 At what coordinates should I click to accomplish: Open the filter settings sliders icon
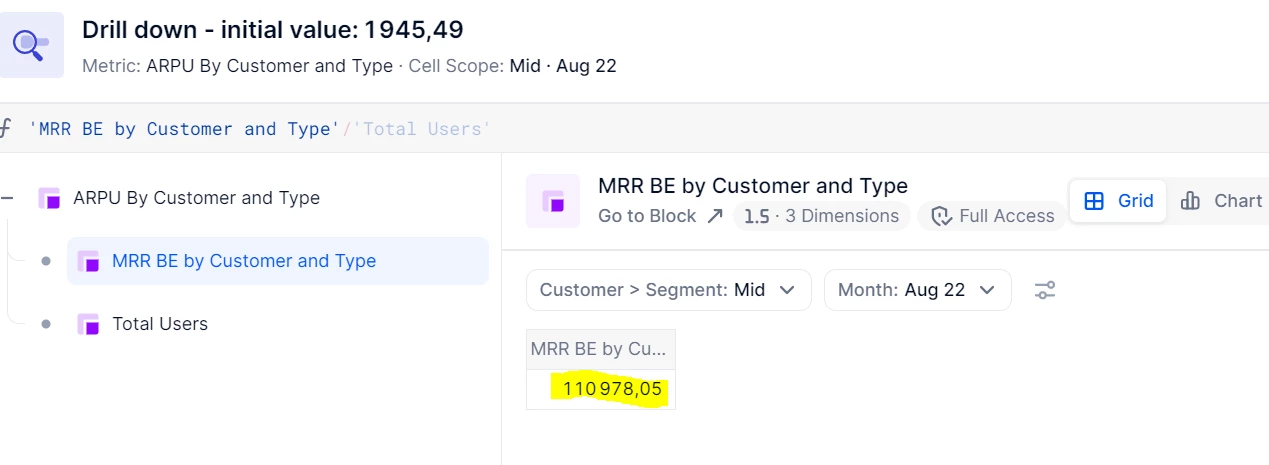1045,290
